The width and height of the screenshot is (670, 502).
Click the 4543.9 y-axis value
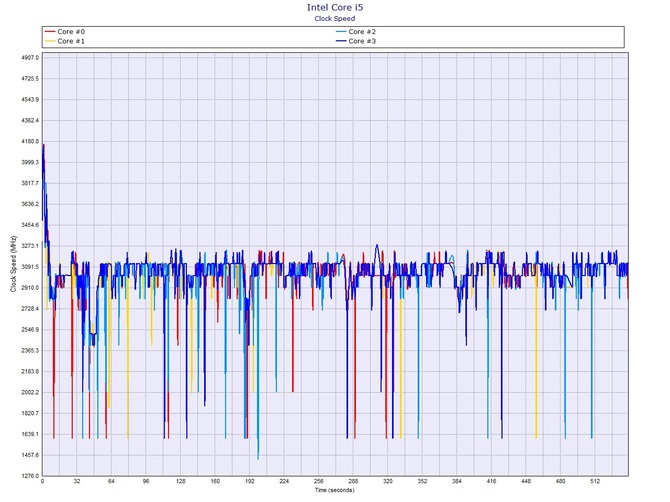(30, 100)
